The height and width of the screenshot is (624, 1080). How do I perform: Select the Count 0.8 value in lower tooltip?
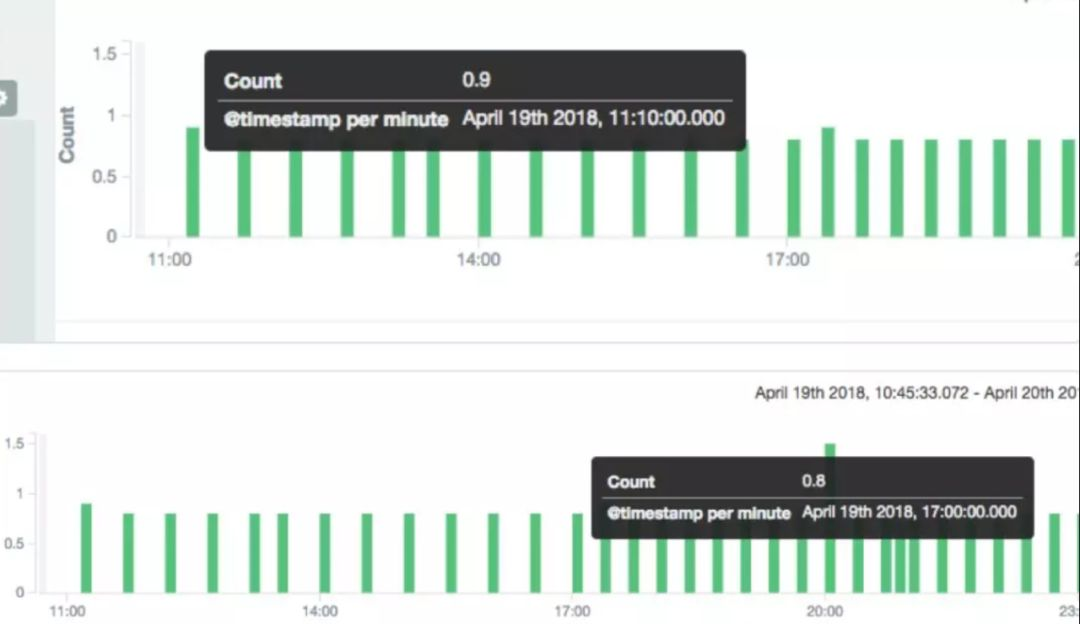(x=813, y=481)
